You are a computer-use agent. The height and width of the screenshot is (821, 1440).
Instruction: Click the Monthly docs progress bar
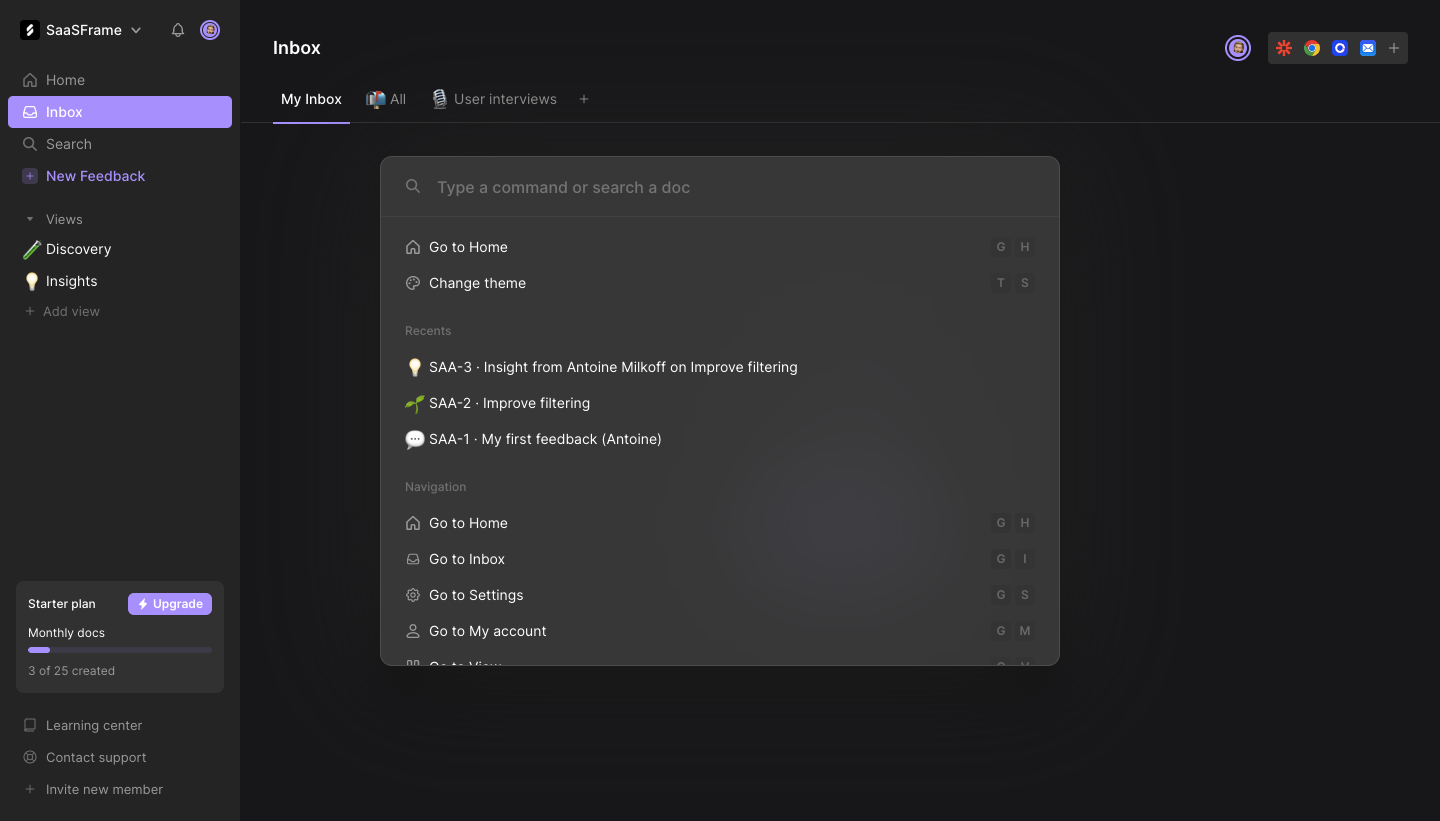pos(120,650)
